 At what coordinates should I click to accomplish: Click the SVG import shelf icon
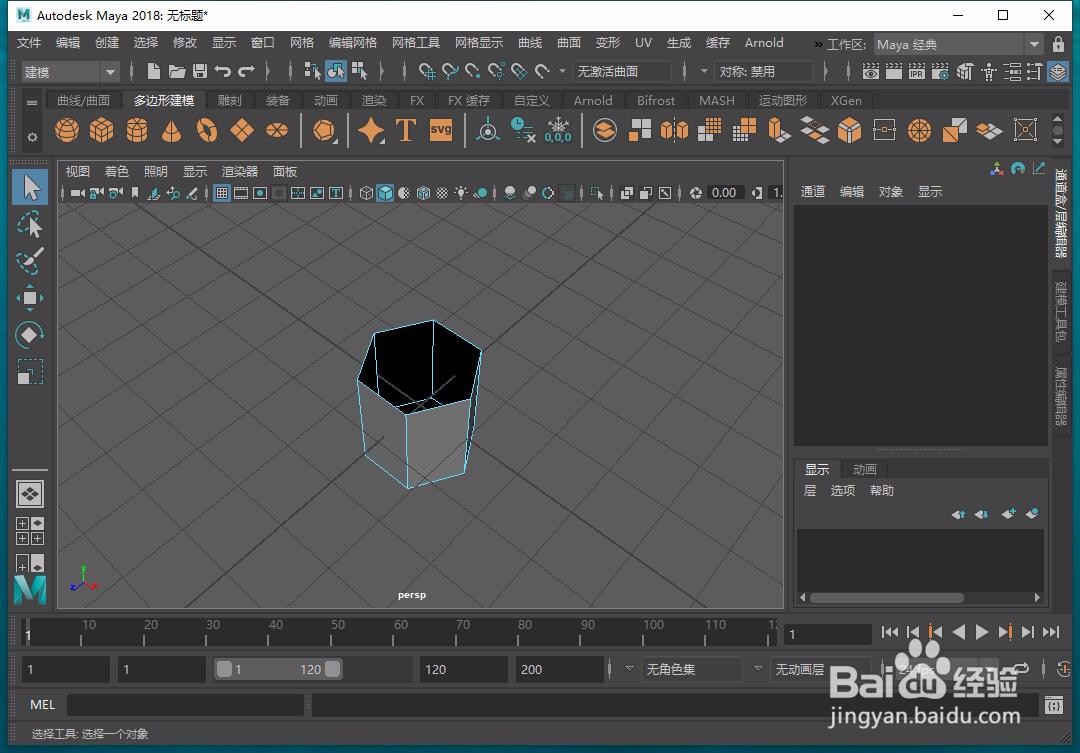tap(441, 130)
